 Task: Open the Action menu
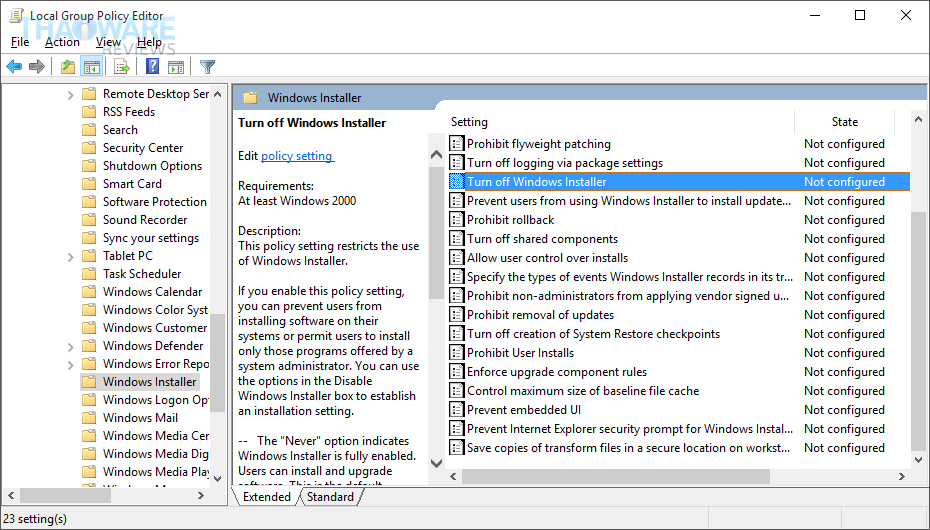(x=62, y=42)
